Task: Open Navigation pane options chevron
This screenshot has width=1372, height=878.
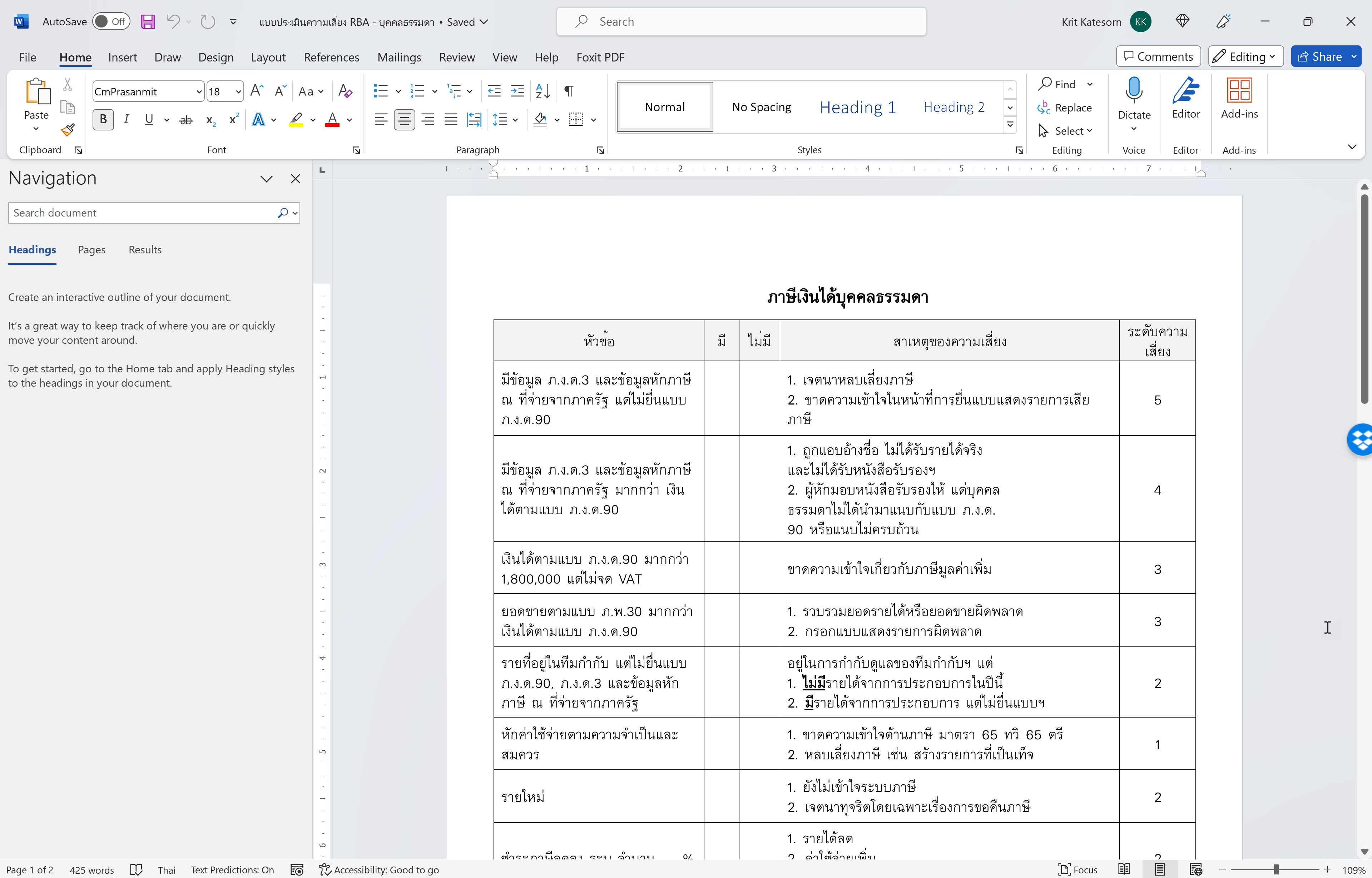Action: click(x=266, y=179)
